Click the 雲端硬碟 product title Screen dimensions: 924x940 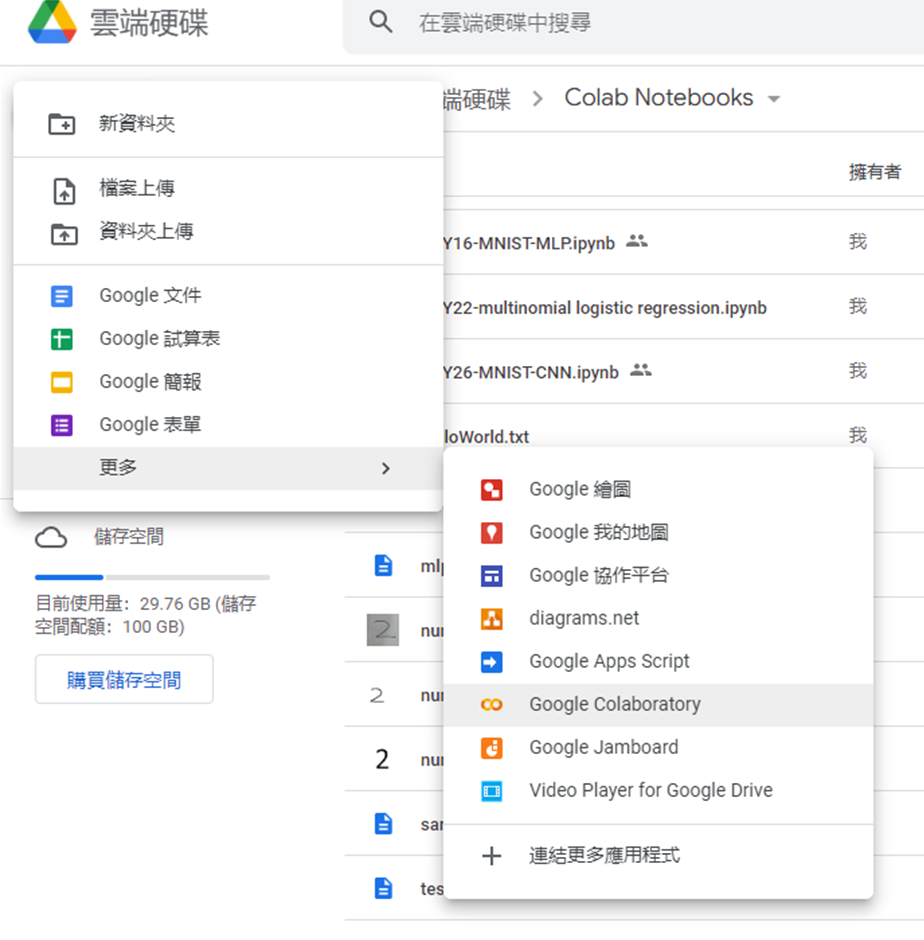[x=149, y=23]
